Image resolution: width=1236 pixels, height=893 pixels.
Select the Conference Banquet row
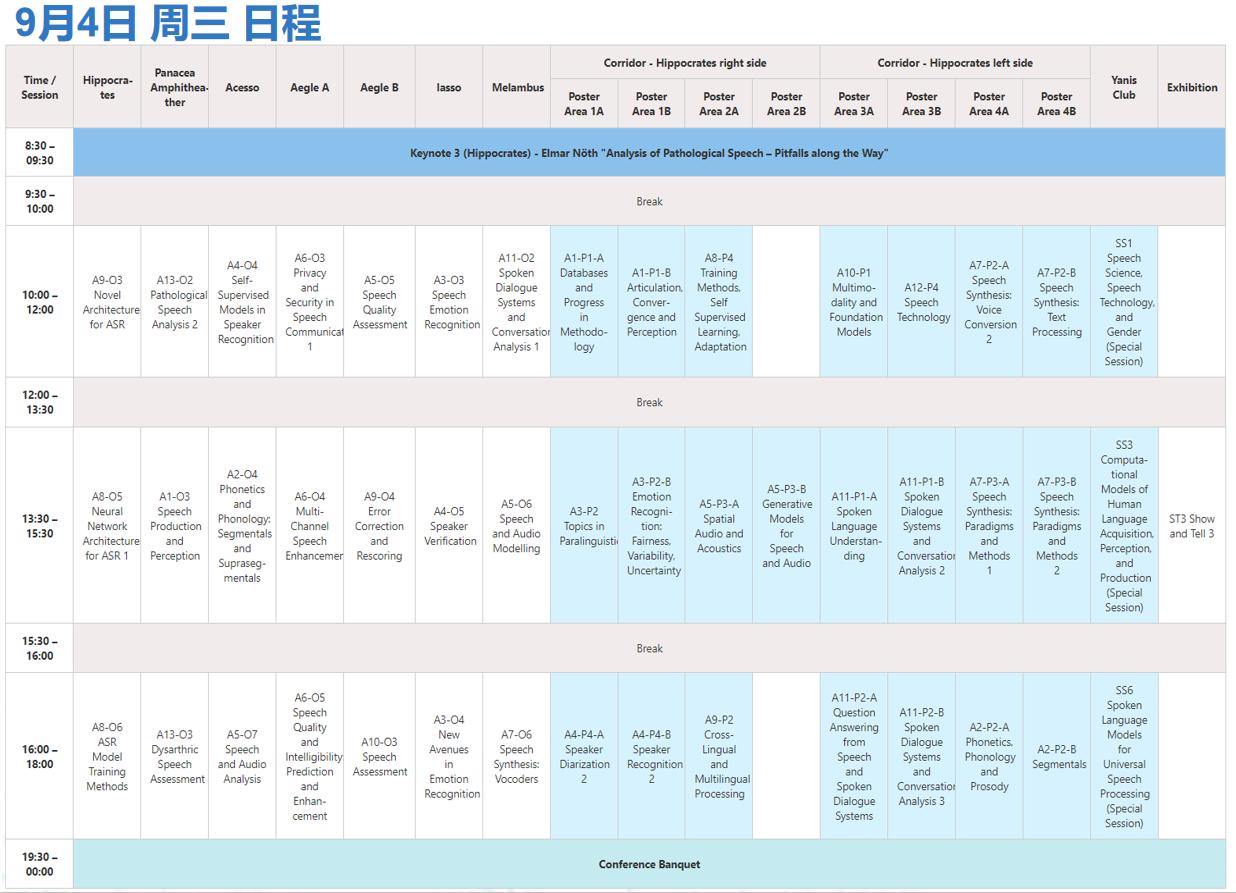(649, 864)
